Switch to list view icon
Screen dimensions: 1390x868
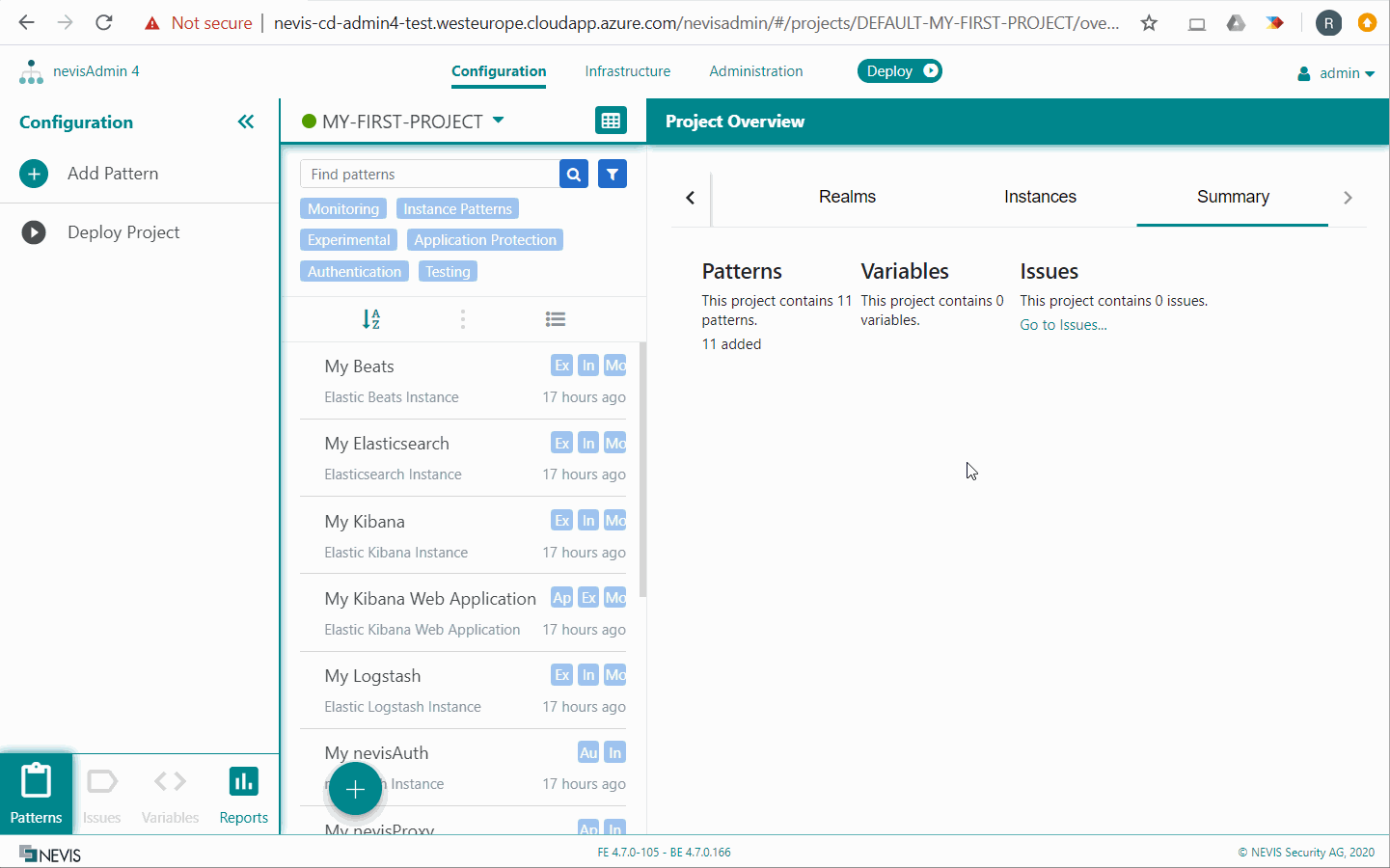click(x=556, y=319)
